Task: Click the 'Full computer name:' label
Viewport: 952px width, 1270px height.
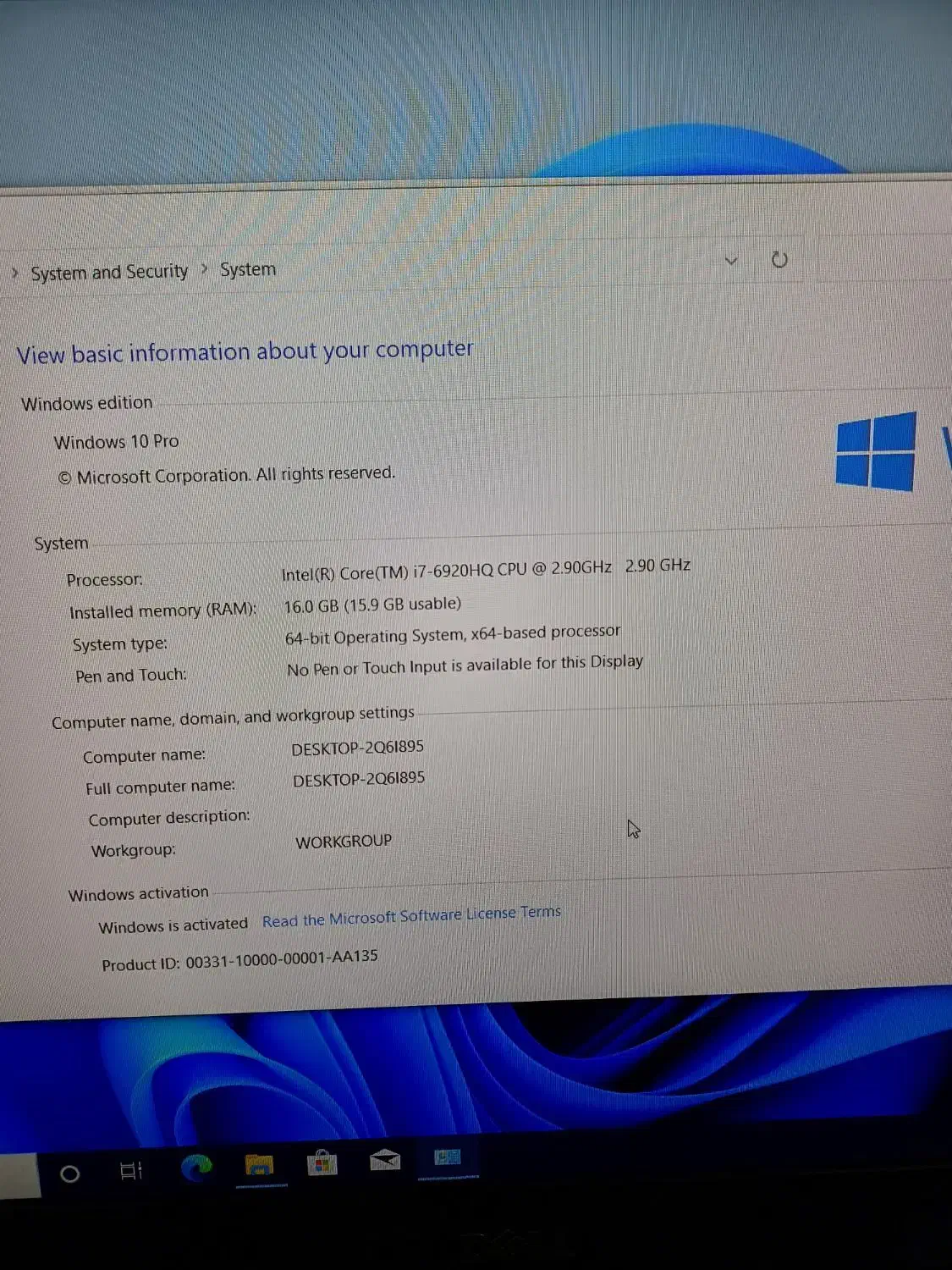Action: click(161, 787)
